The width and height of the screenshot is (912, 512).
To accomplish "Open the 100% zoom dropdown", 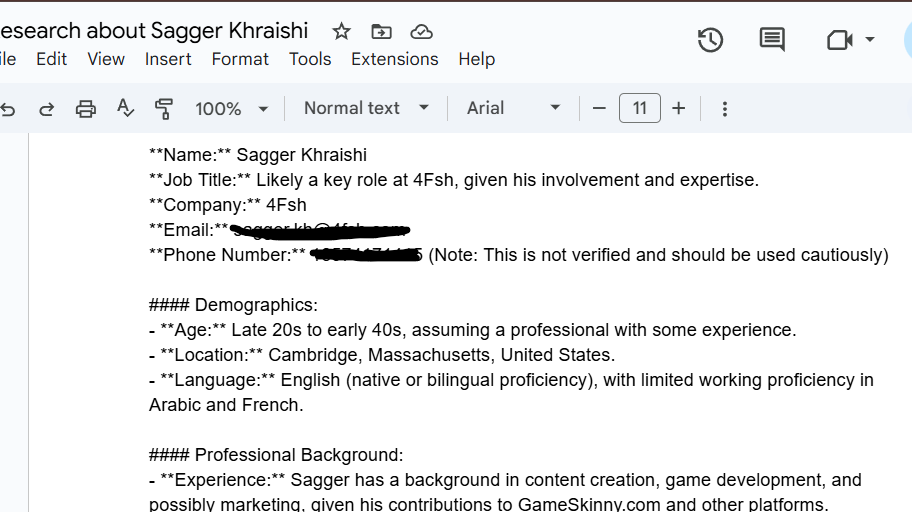I will (x=231, y=109).
